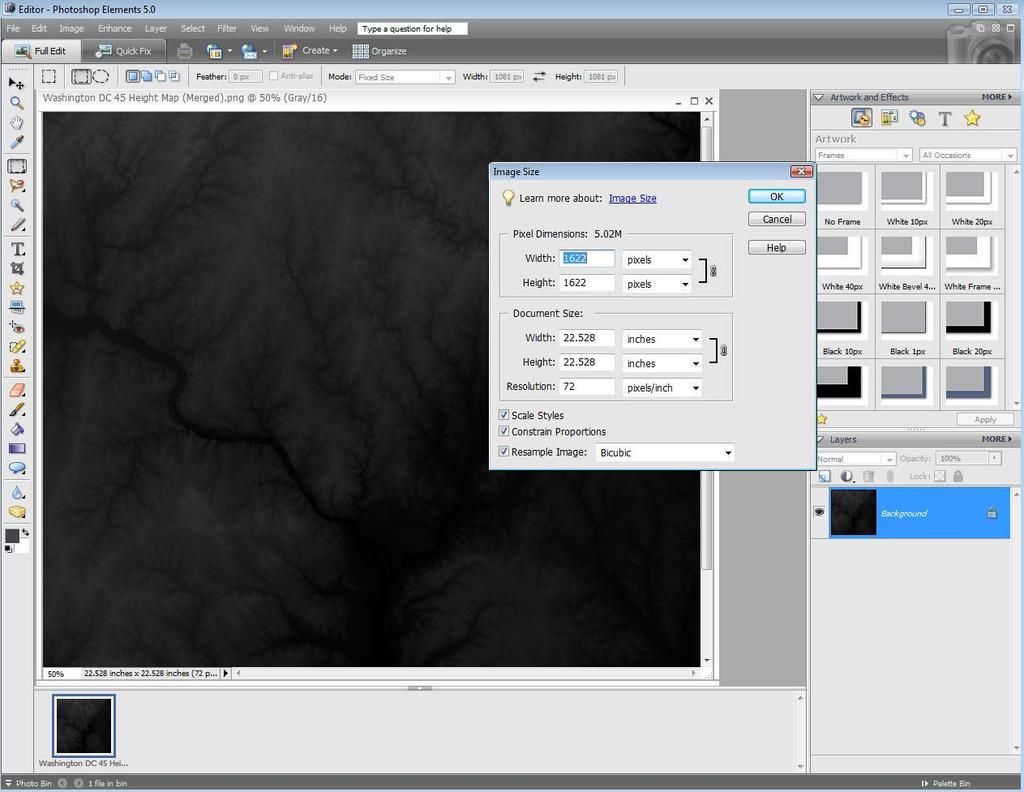Select the Eraser tool
1024x792 pixels.
(16, 390)
